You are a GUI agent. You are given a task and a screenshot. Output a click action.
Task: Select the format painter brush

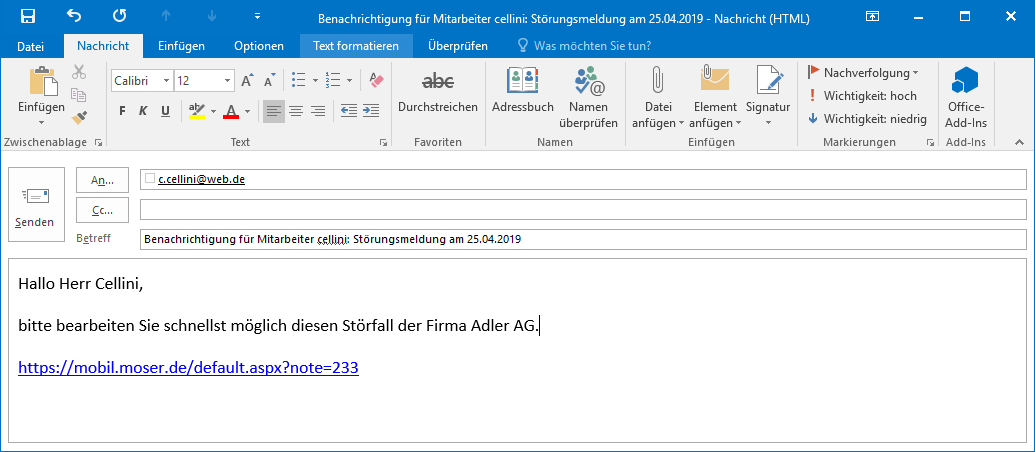(x=79, y=117)
